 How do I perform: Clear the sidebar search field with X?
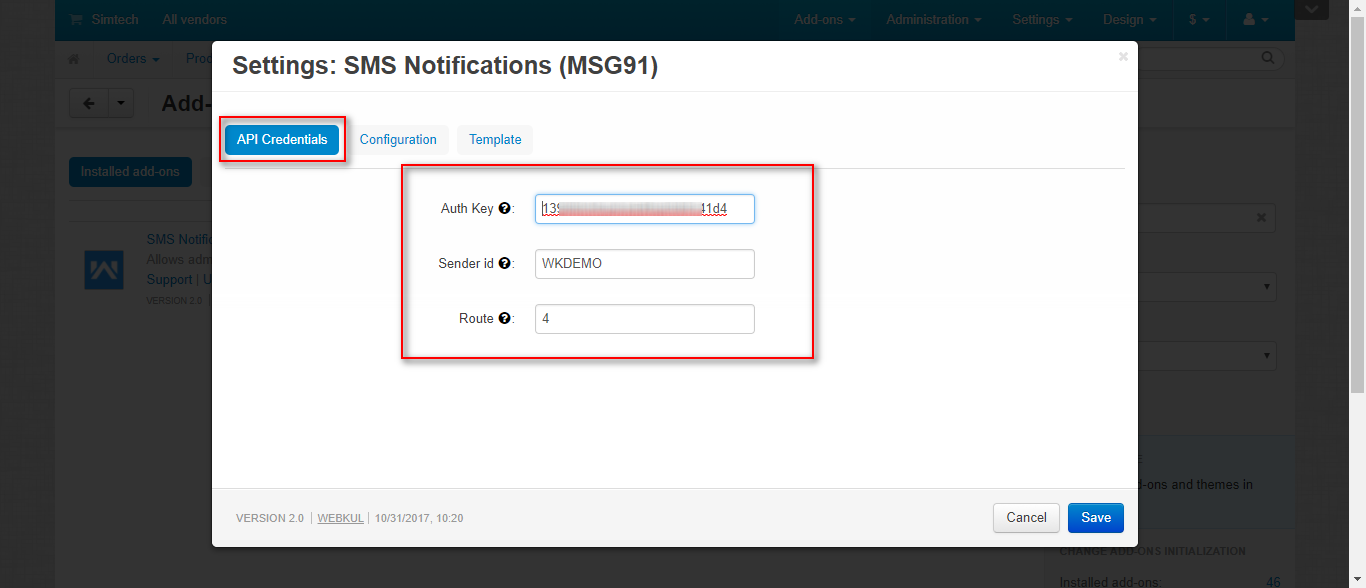pos(1261,217)
